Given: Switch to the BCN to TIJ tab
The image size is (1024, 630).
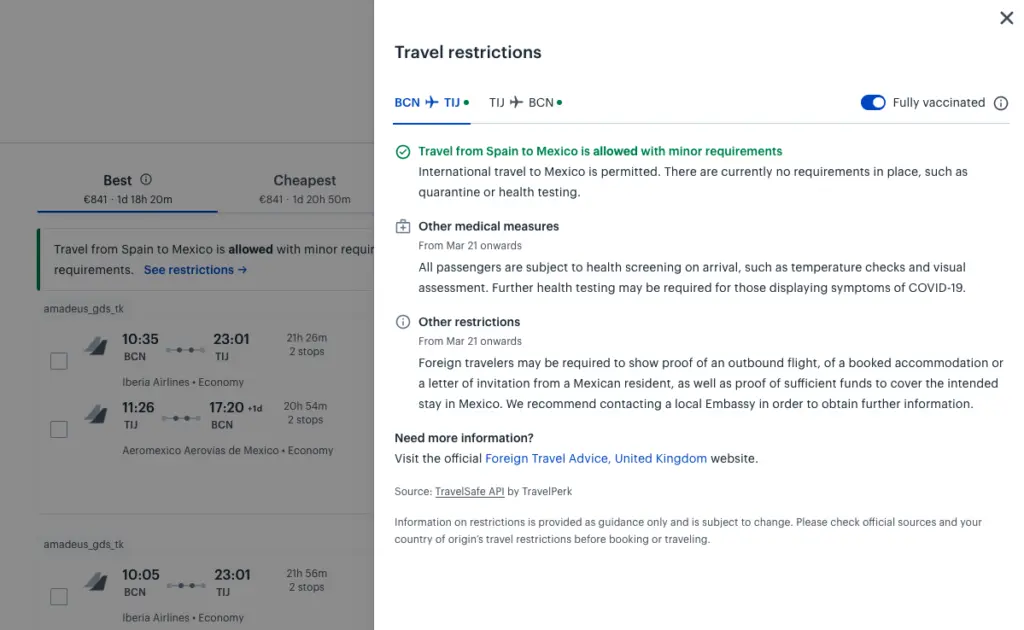Looking at the screenshot, I should 430,103.
